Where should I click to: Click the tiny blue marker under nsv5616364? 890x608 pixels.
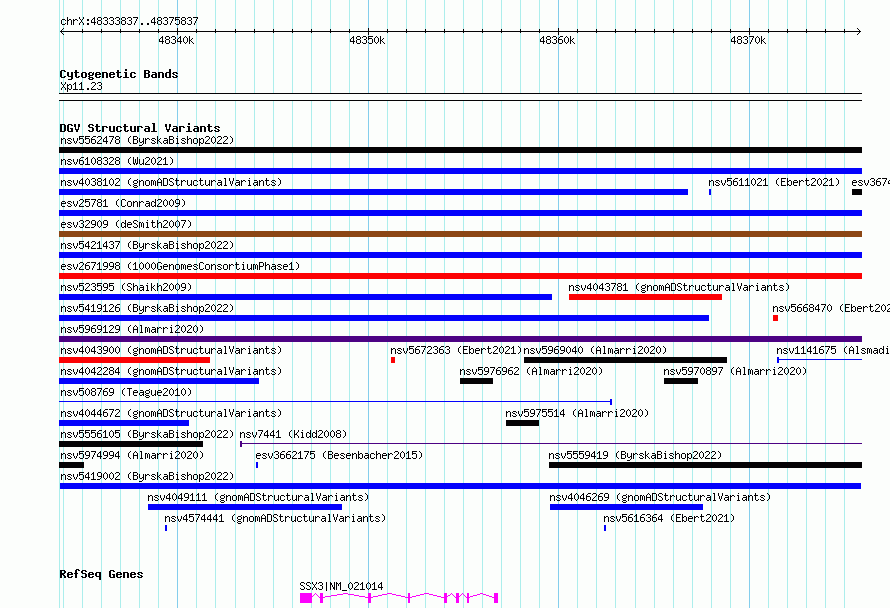coord(605,528)
